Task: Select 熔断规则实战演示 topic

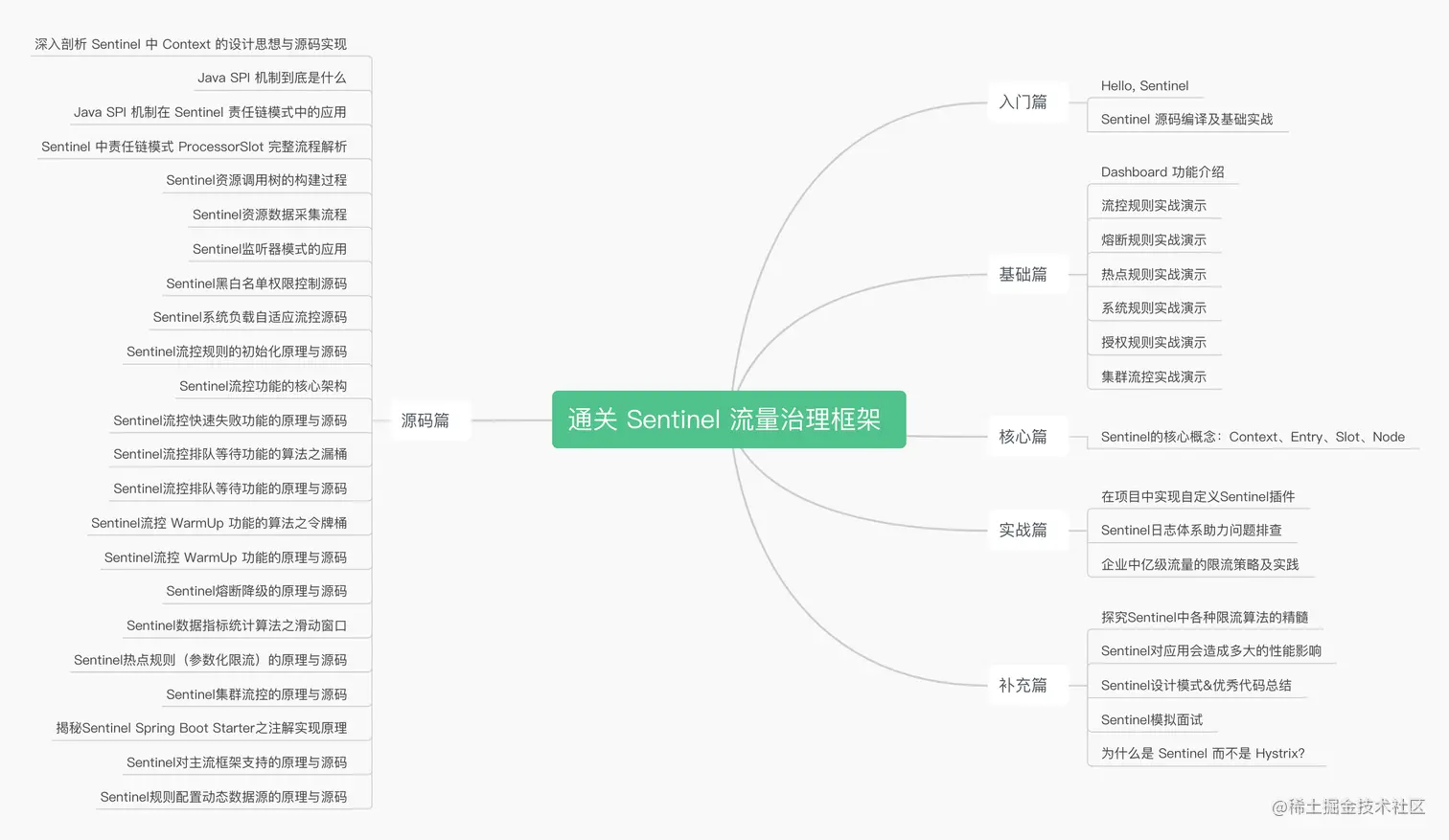Action: (1153, 240)
